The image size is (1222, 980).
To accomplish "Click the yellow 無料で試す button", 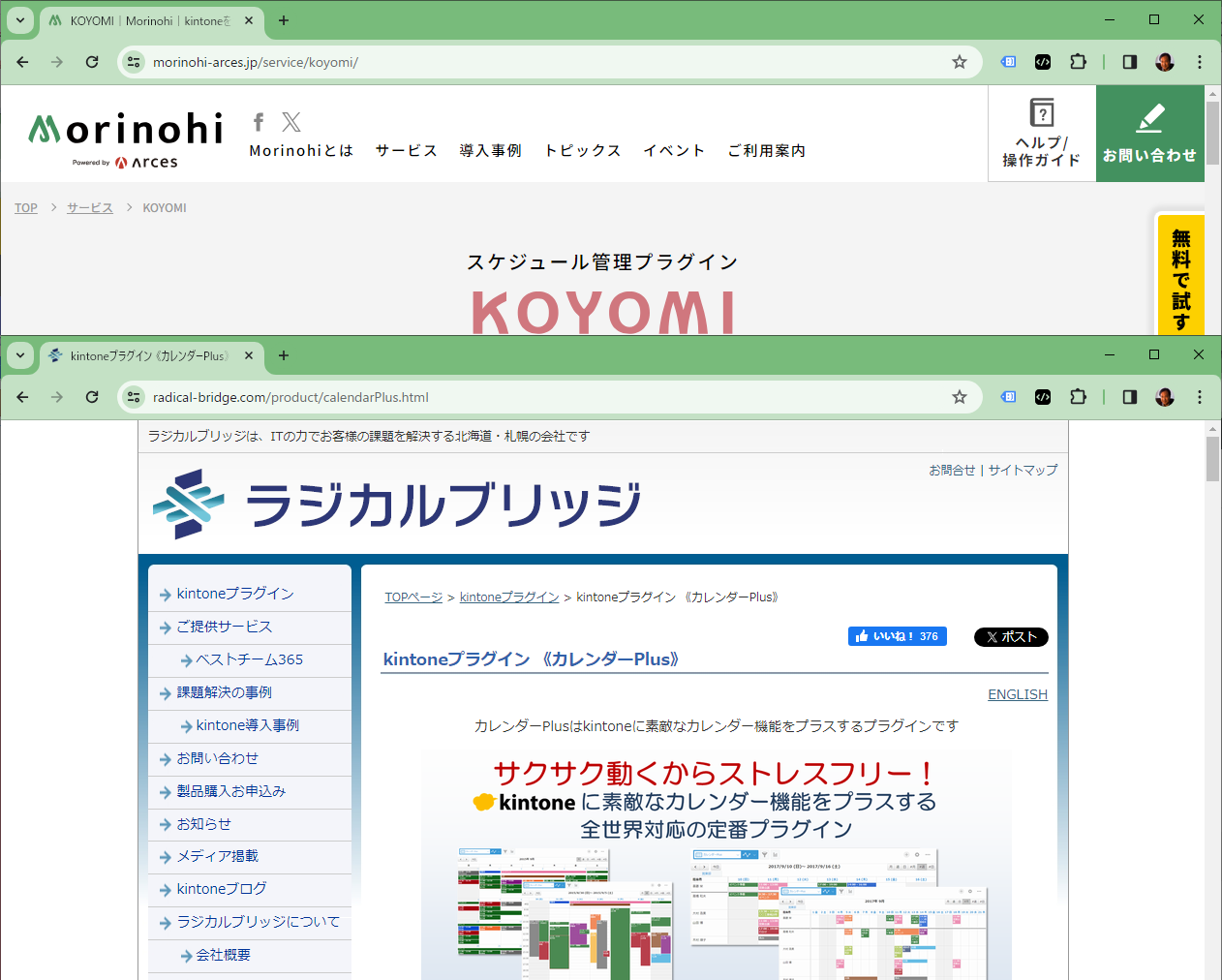I will (x=1180, y=275).
